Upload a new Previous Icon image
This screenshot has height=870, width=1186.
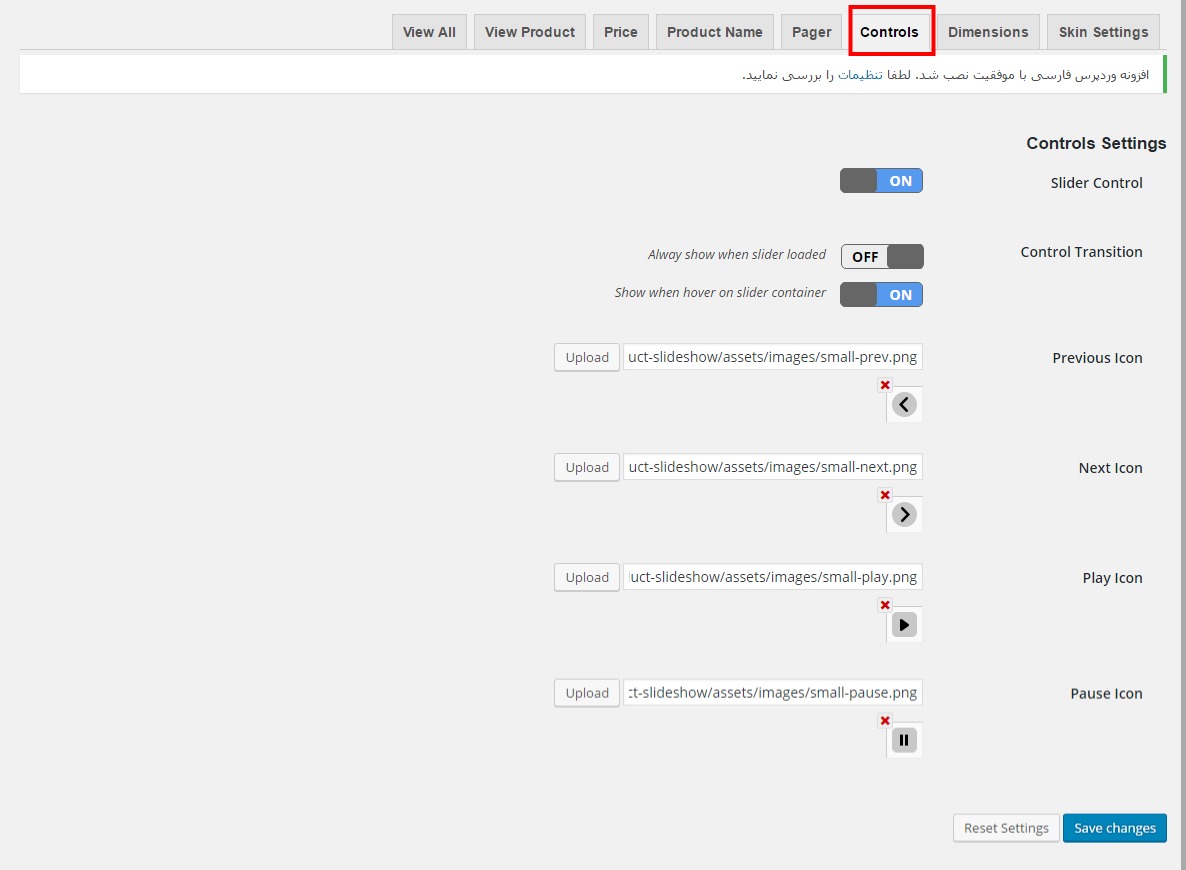coord(587,357)
